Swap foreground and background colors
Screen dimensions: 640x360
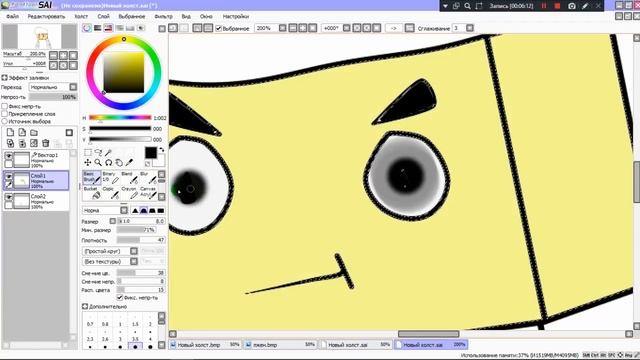pyautogui.click(x=162, y=150)
